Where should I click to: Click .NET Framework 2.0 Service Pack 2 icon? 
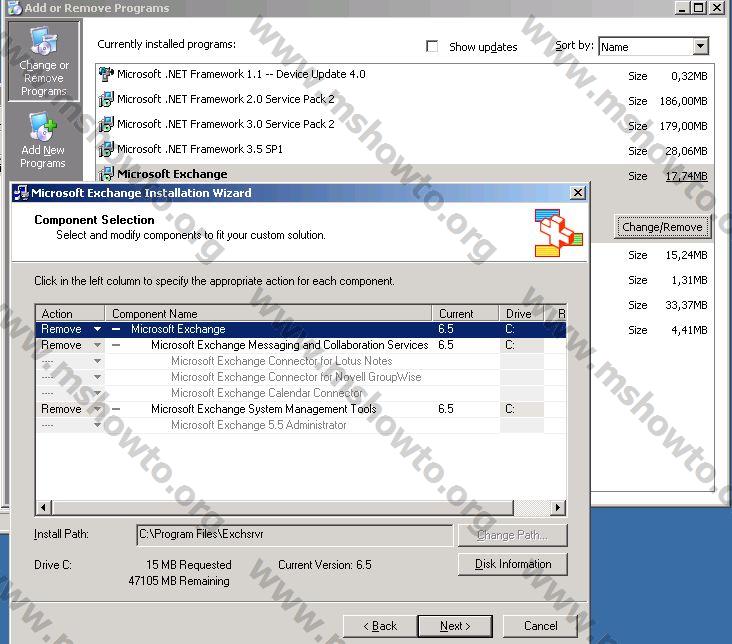tap(106, 99)
